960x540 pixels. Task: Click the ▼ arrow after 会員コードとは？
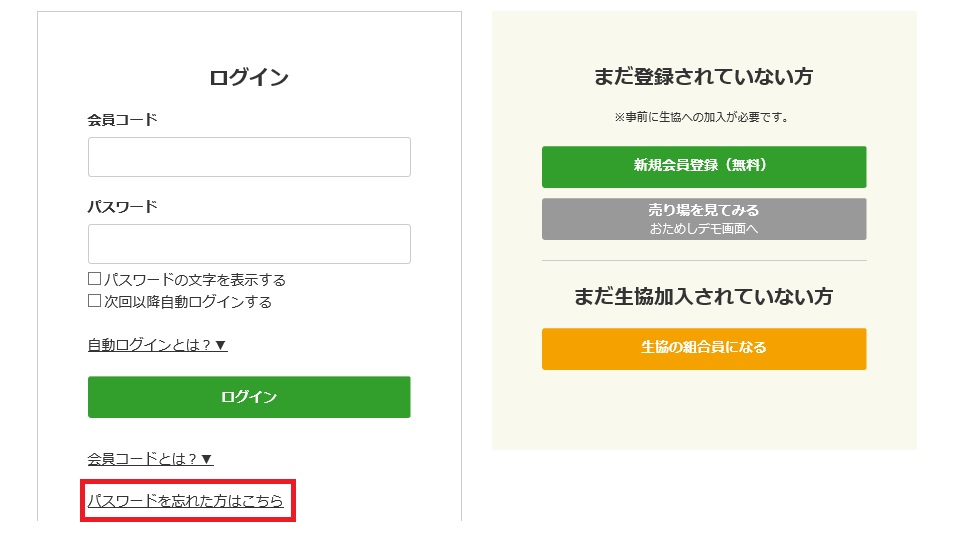[207, 459]
